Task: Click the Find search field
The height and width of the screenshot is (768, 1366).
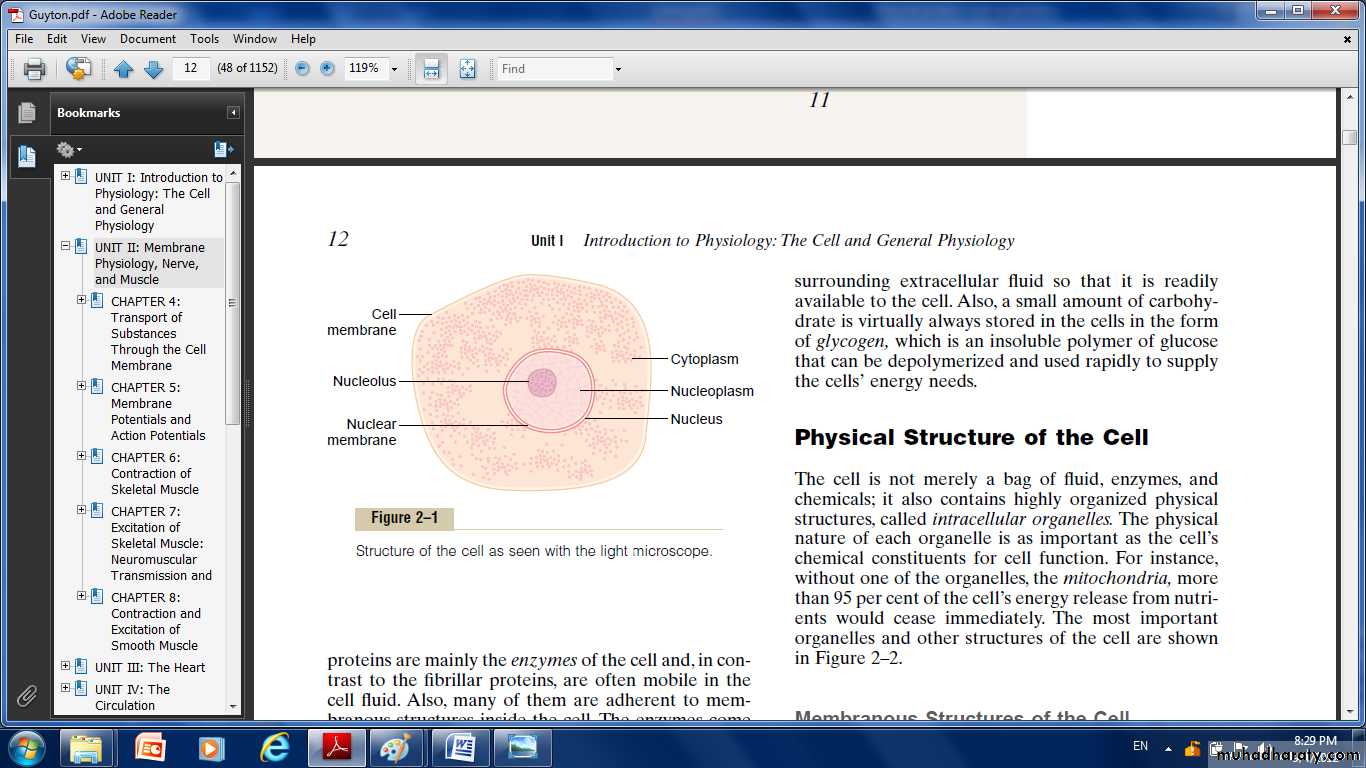Action: click(554, 69)
